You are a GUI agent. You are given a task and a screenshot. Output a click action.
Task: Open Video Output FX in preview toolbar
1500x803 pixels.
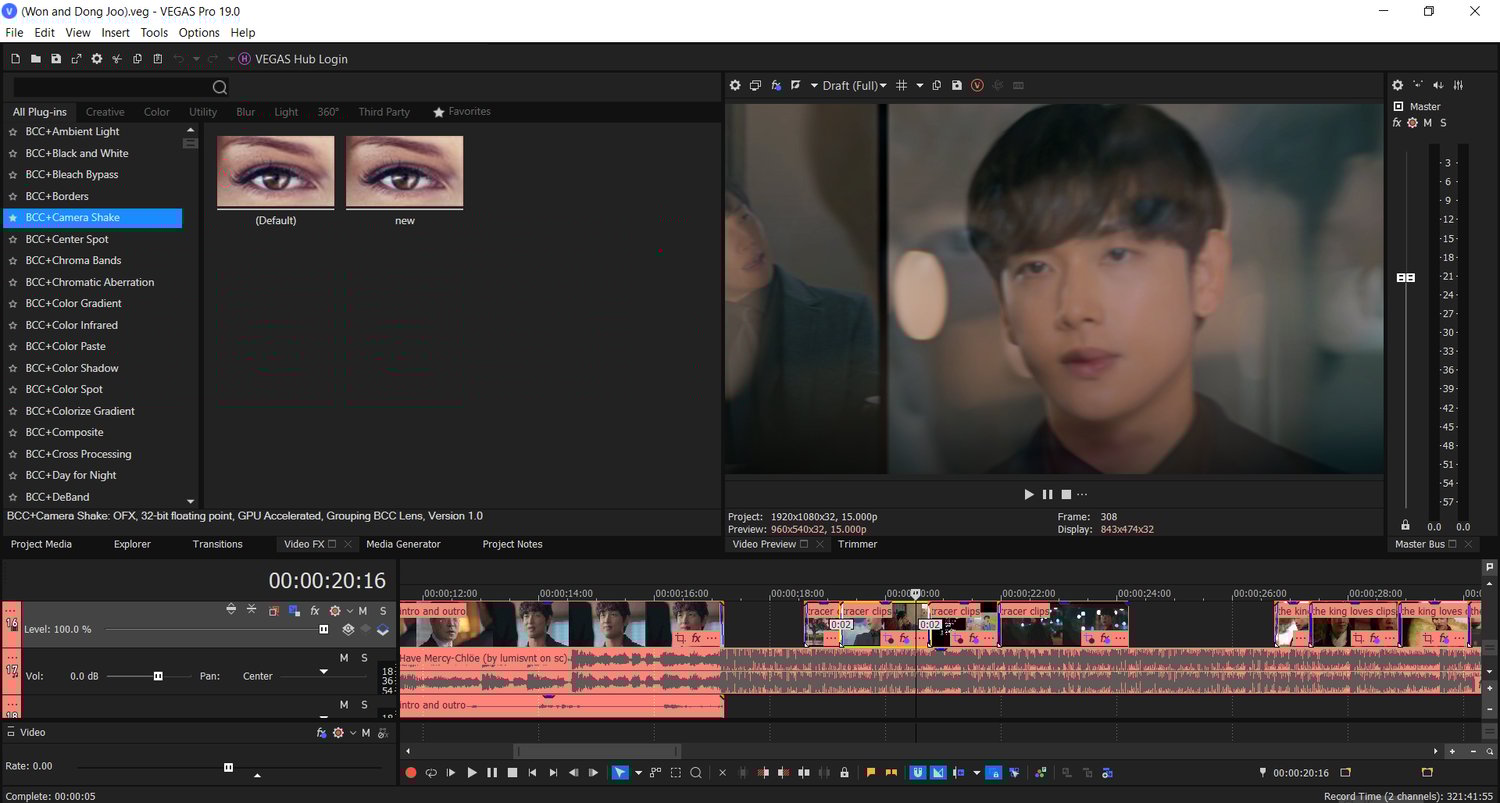[776, 86]
